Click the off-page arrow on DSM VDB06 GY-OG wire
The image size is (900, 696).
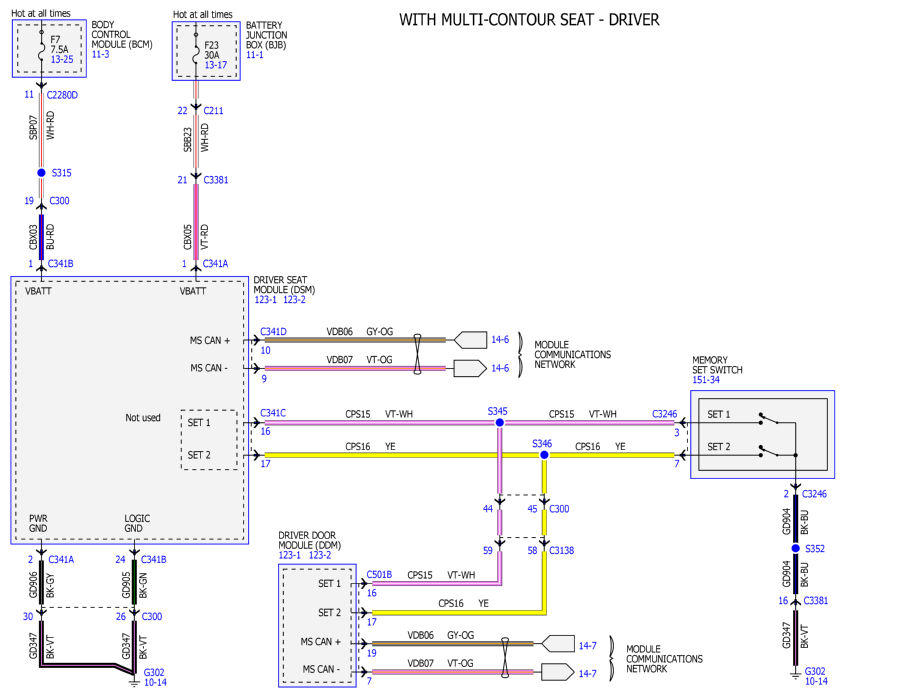pyautogui.click(x=470, y=340)
